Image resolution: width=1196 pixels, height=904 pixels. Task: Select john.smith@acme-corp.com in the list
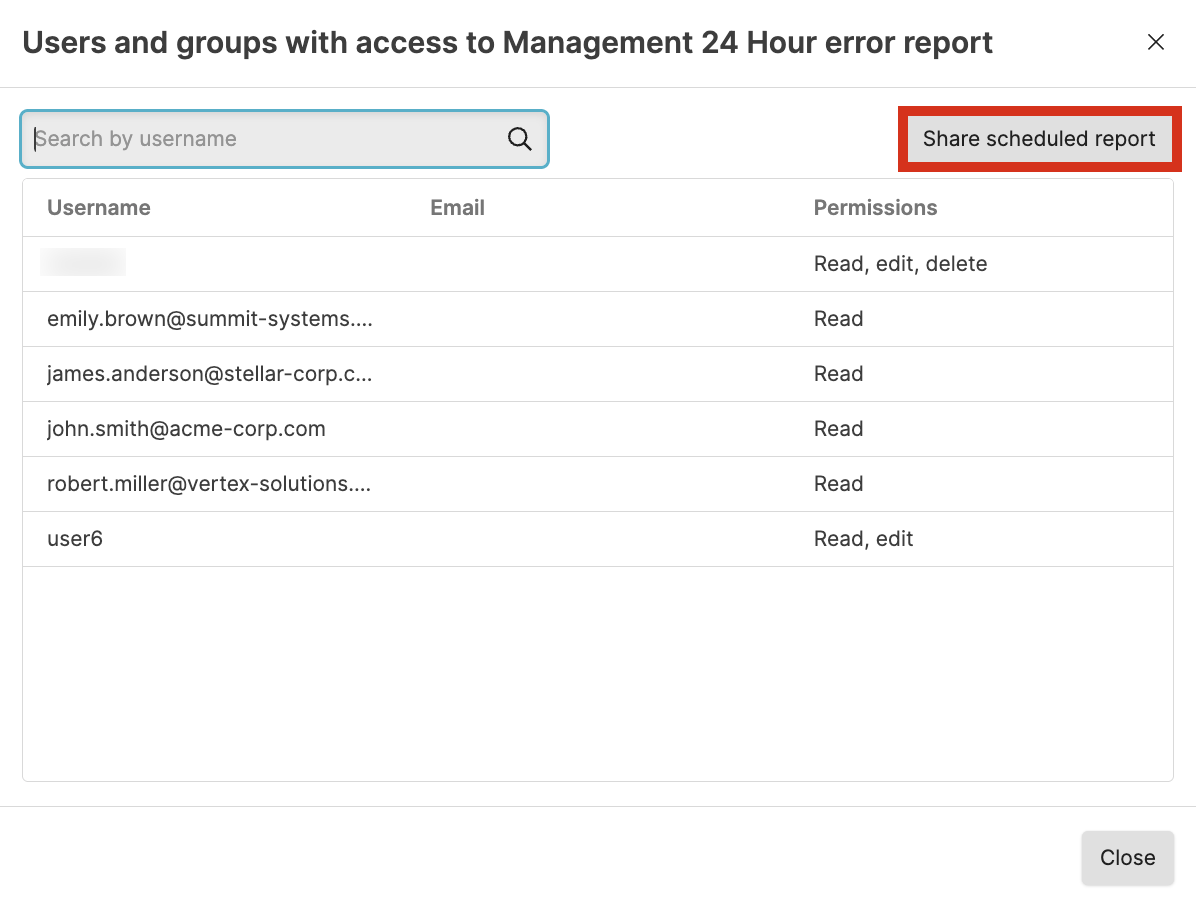pyautogui.click(x=186, y=429)
